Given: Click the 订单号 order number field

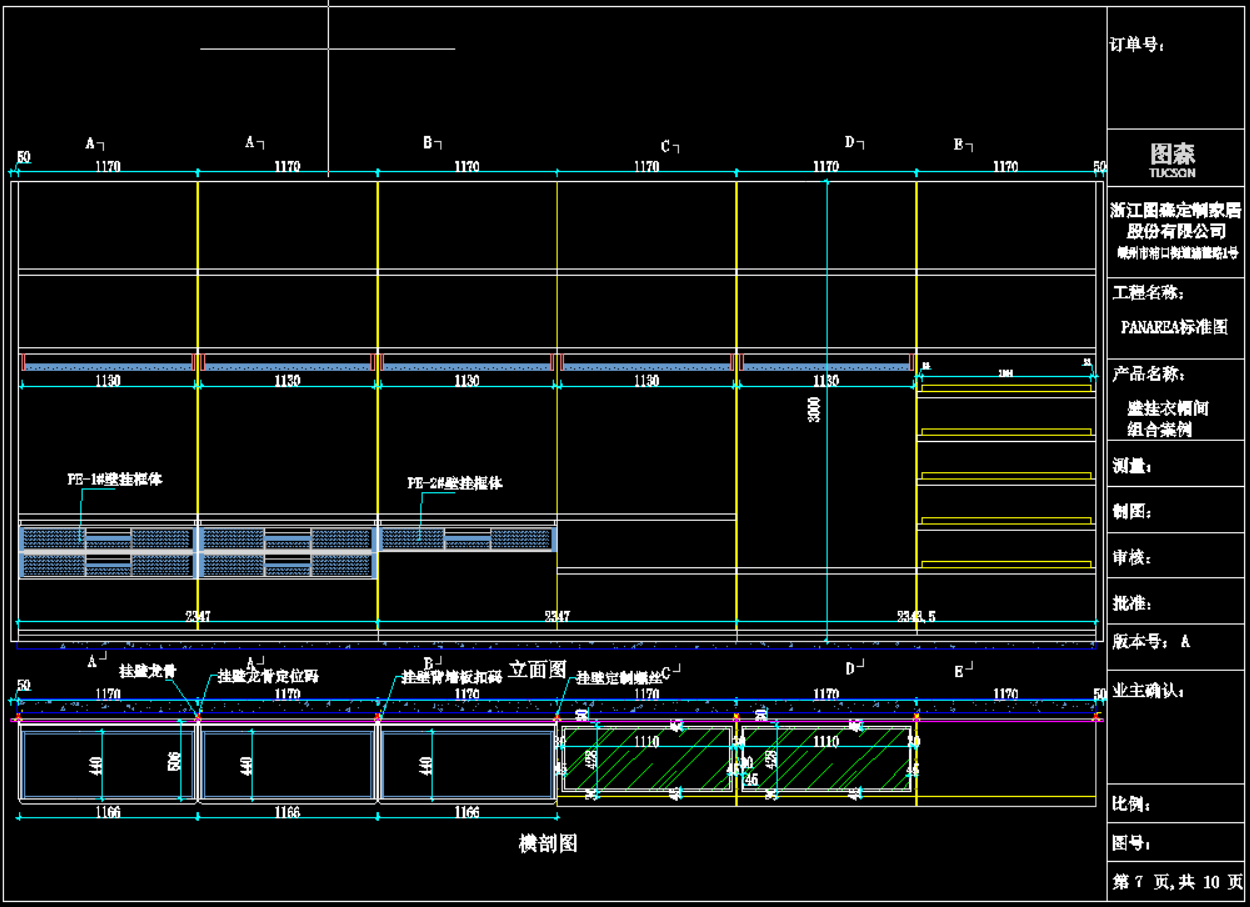Looking at the screenshot, I should 1137,44.
